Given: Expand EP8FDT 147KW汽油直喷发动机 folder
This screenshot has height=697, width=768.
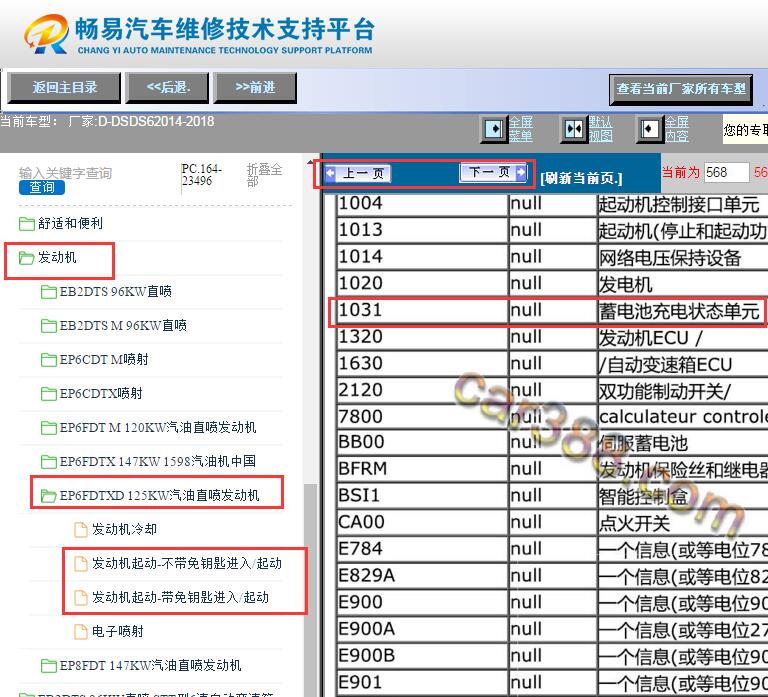Looking at the screenshot, I should [150, 665].
